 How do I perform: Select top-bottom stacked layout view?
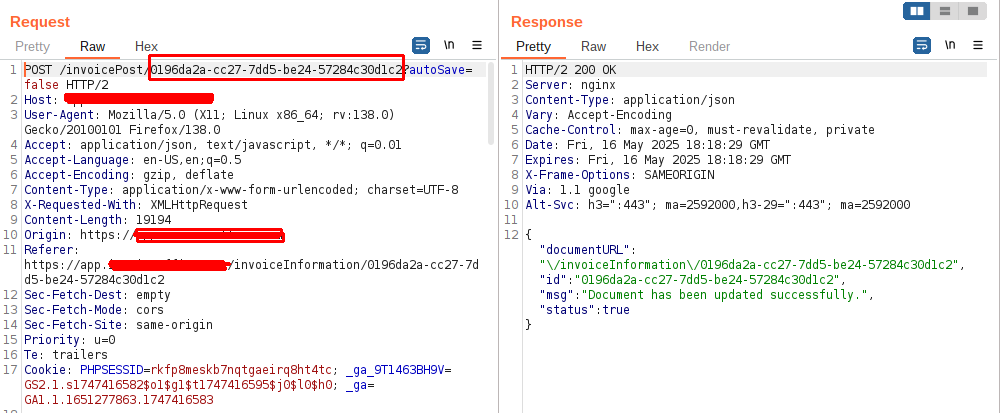pos(945,11)
